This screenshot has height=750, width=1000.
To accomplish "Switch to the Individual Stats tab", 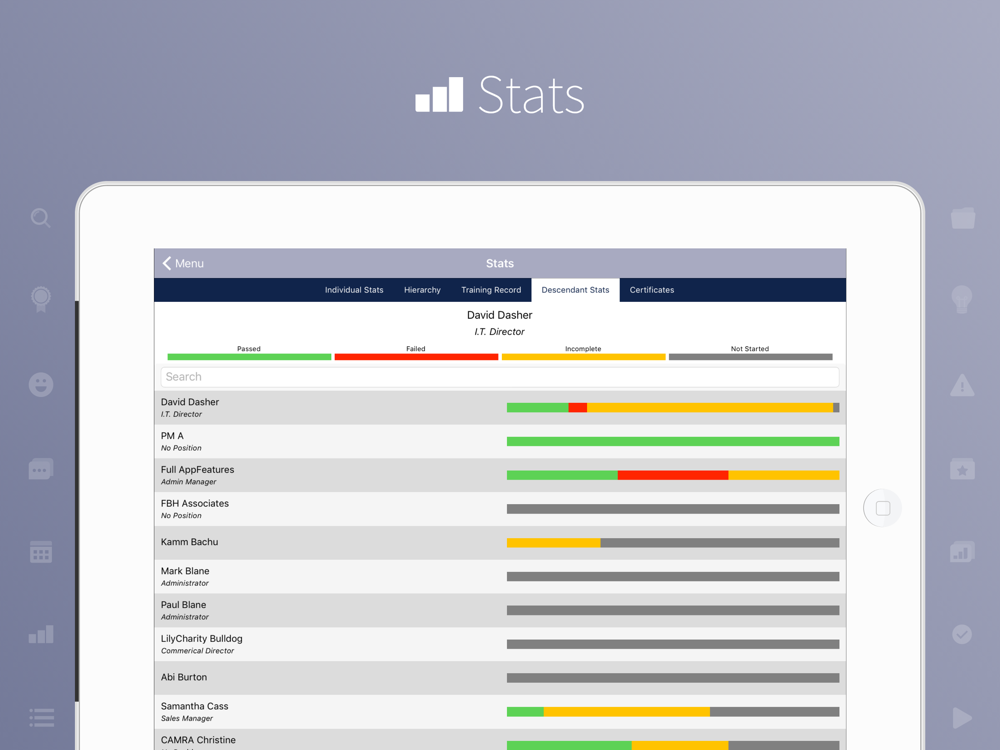I will [354, 290].
